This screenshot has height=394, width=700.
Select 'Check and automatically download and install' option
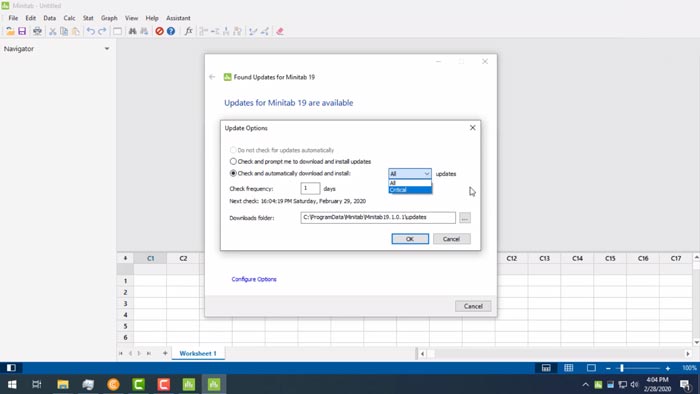(x=233, y=173)
